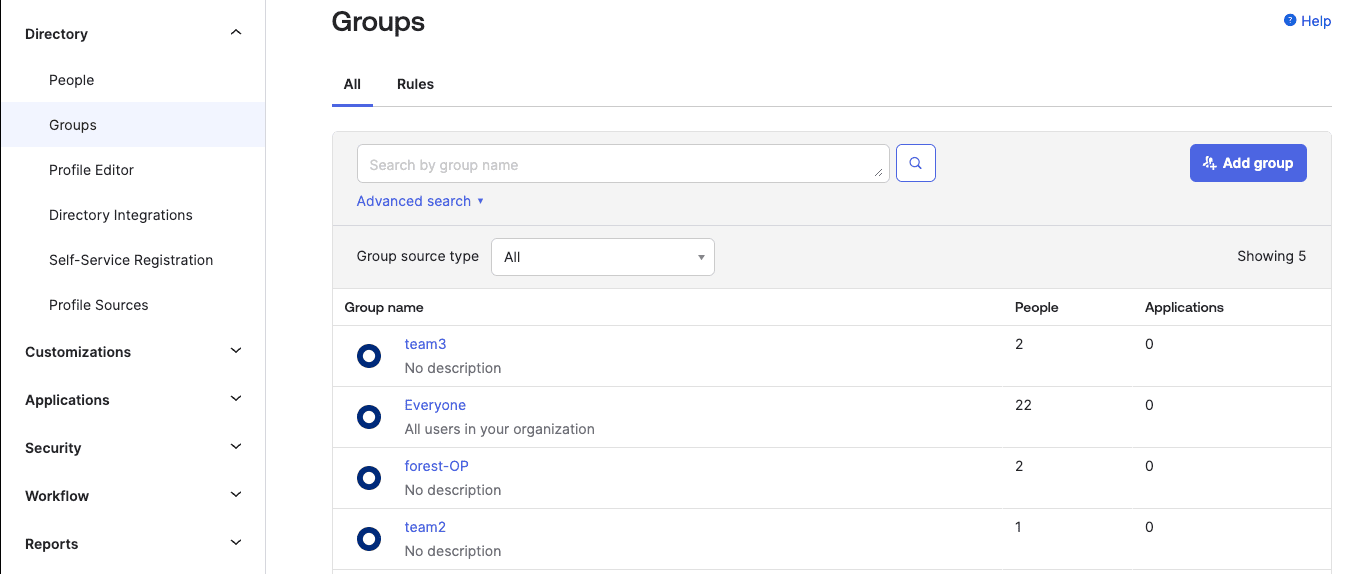Go to People in the sidebar
This screenshot has height=574, width=1346.
tap(72, 80)
